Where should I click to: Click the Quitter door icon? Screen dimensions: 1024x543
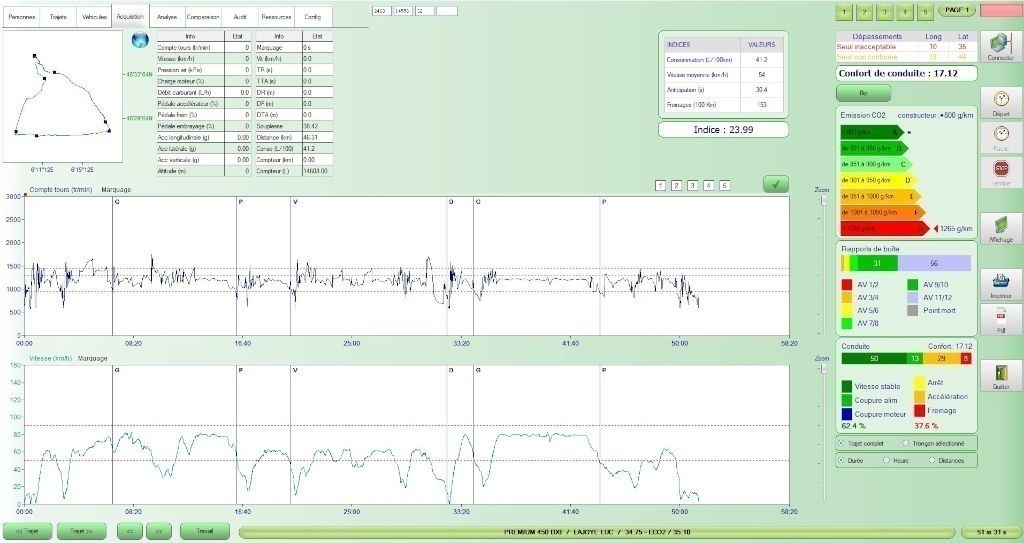[1000, 374]
